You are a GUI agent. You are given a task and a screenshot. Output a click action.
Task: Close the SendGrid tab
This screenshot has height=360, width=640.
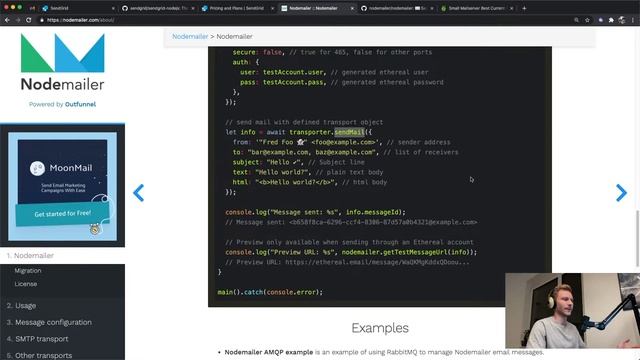(113, 8)
